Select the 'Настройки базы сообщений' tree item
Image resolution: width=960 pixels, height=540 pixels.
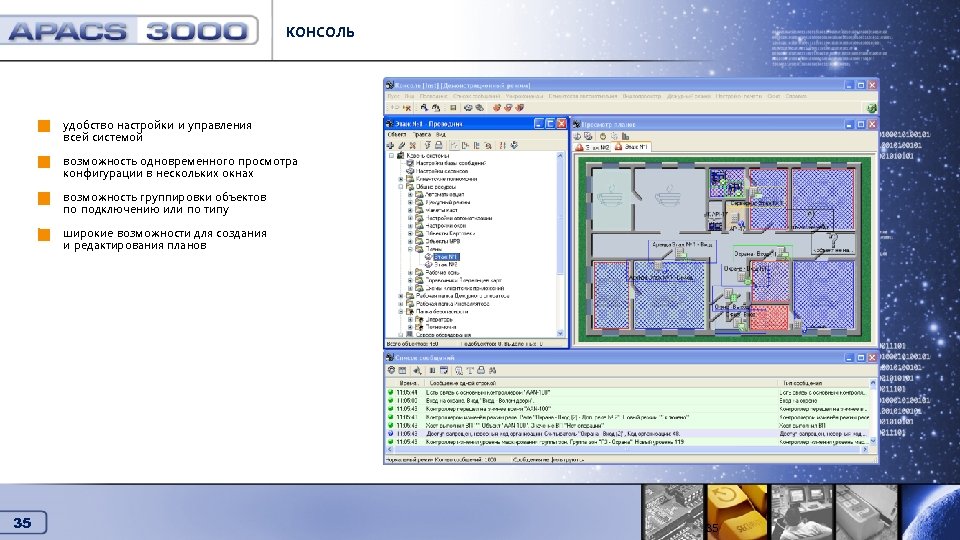tap(451, 163)
